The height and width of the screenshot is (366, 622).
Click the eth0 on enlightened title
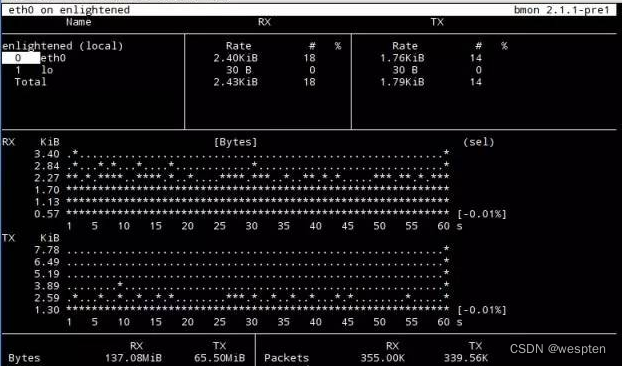click(69, 10)
